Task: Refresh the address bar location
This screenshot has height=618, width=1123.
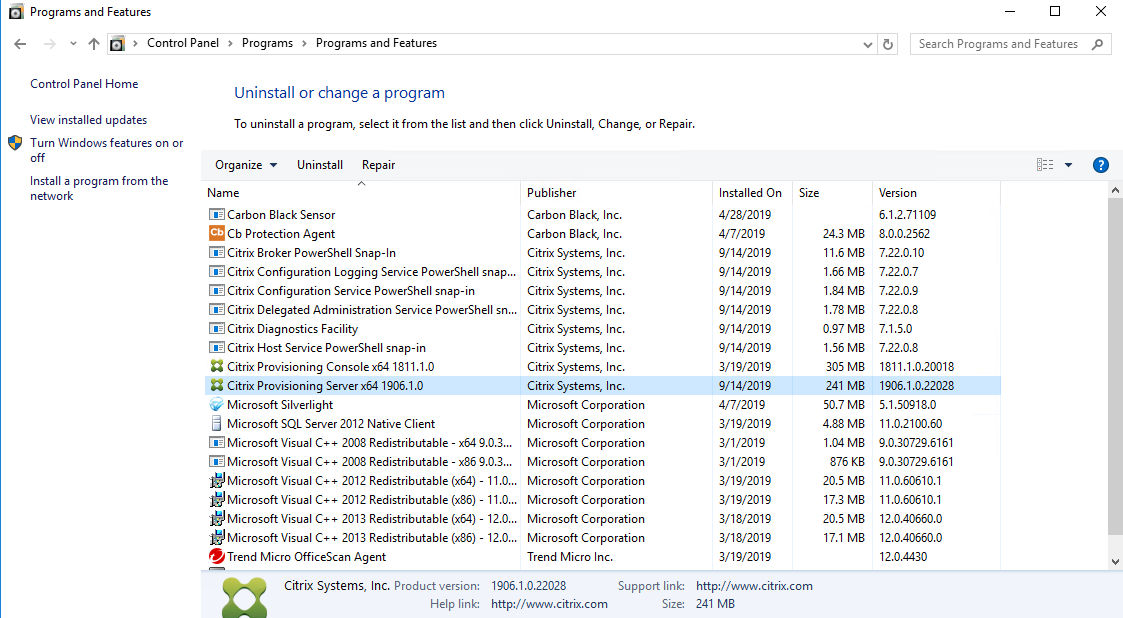Action: pos(888,44)
